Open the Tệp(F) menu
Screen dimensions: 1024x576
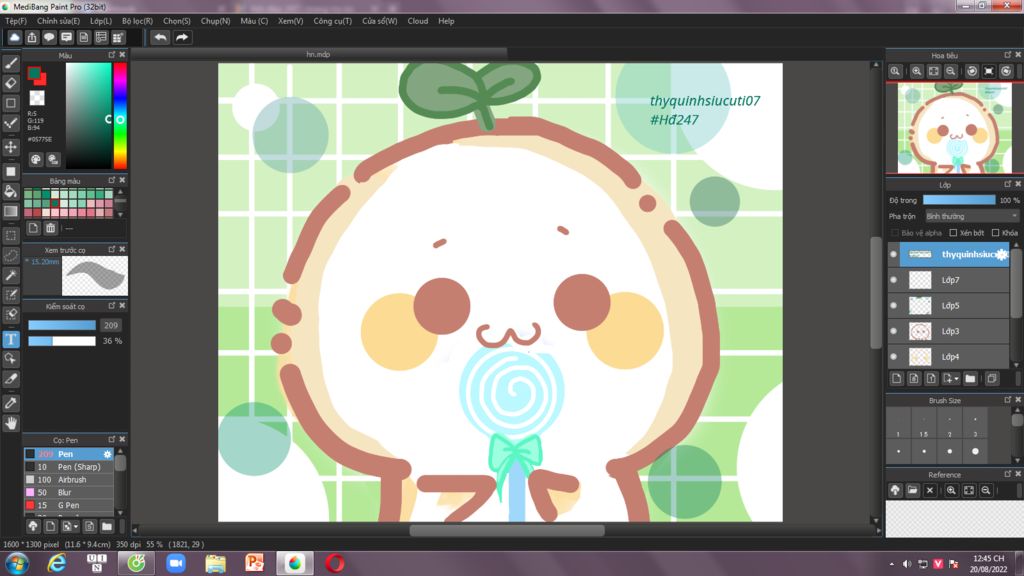(16, 21)
